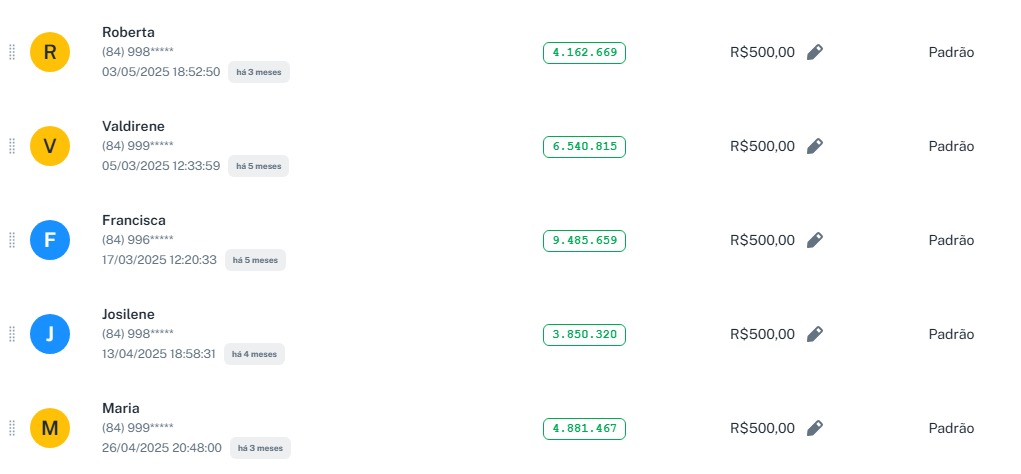Click the 9.485.659 green badge
This screenshot has height=474, width=1021.
click(584, 241)
